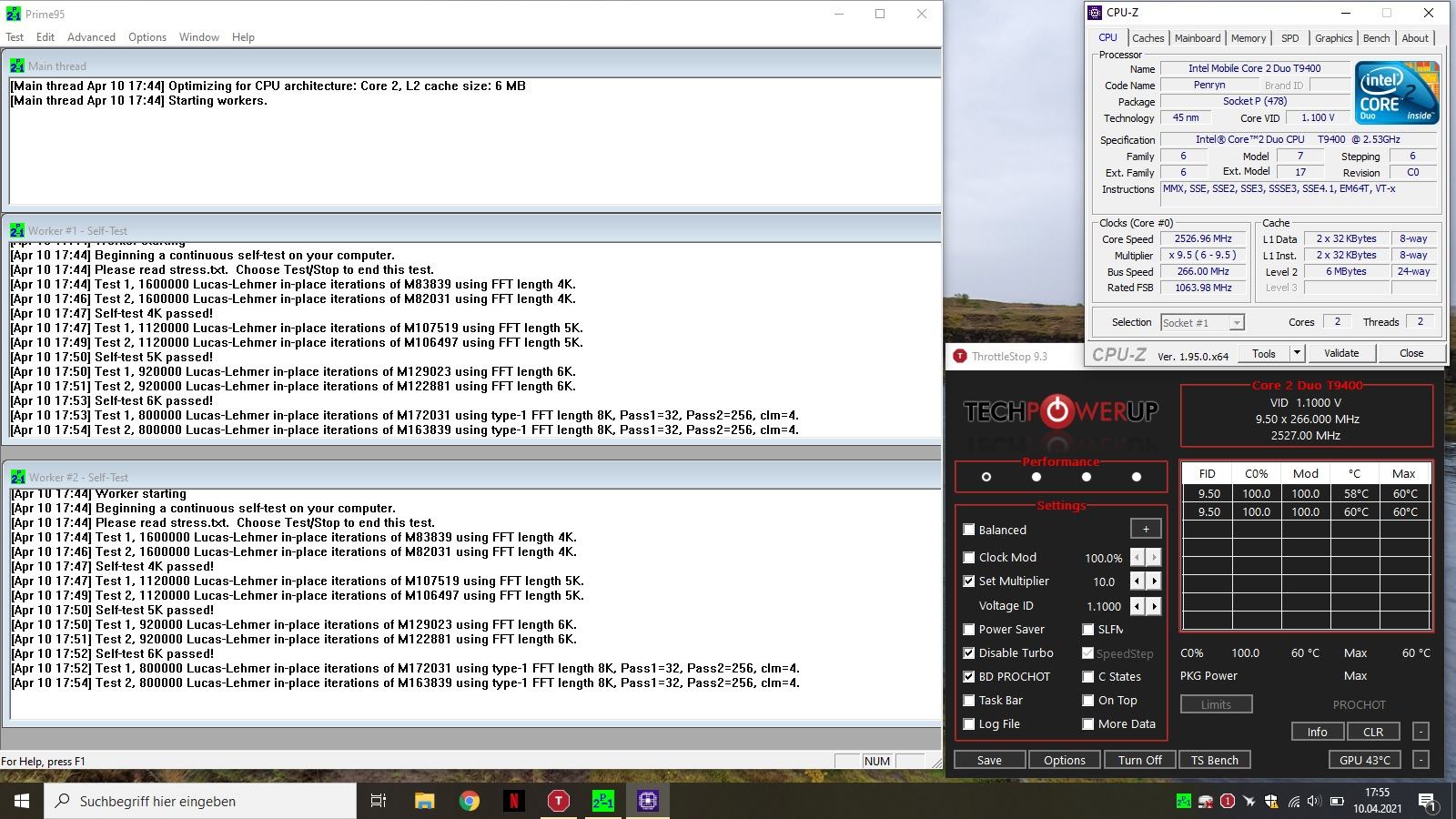This screenshot has height=819, width=1456.
Task: Click the Prime95 title bar app icon
Action: [14, 14]
